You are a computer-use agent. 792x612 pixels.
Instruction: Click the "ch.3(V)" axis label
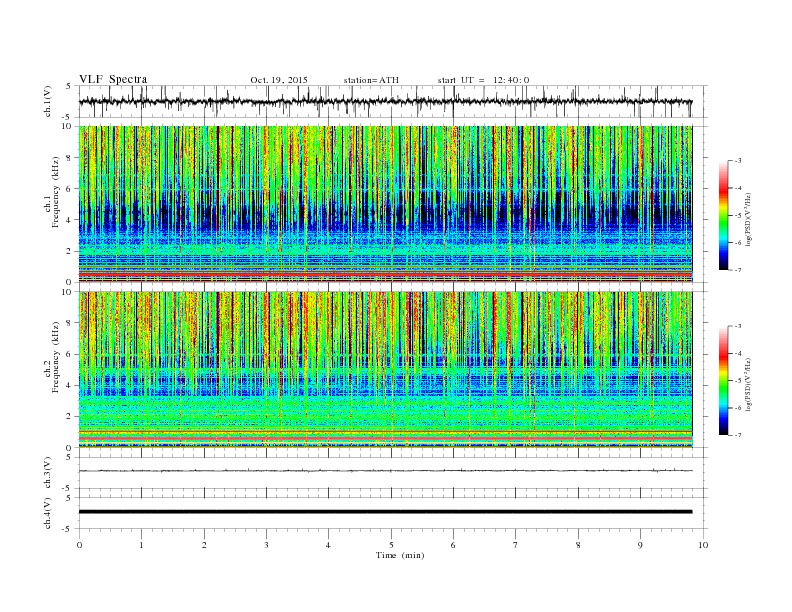point(48,473)
